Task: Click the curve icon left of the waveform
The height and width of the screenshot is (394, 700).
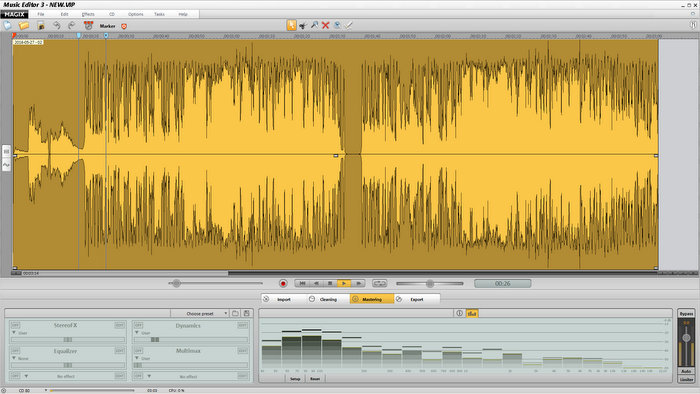Action: click(6, 165)
